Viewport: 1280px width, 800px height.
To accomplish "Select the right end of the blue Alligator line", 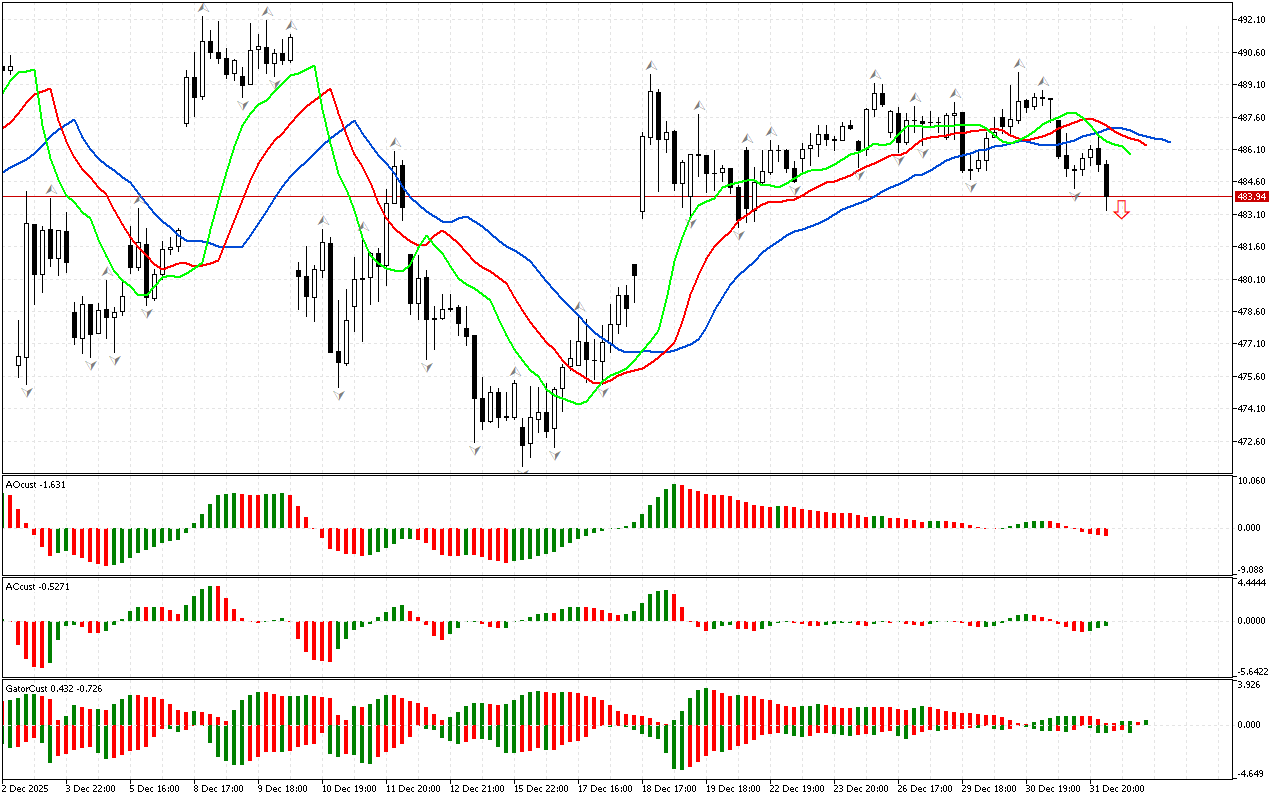I will (x=1169, y=142).
